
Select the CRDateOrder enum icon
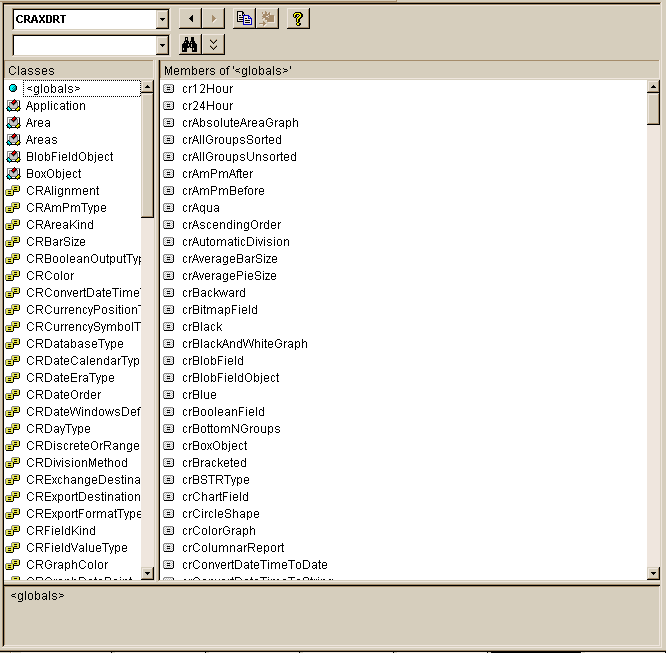[x=13, y=395]
